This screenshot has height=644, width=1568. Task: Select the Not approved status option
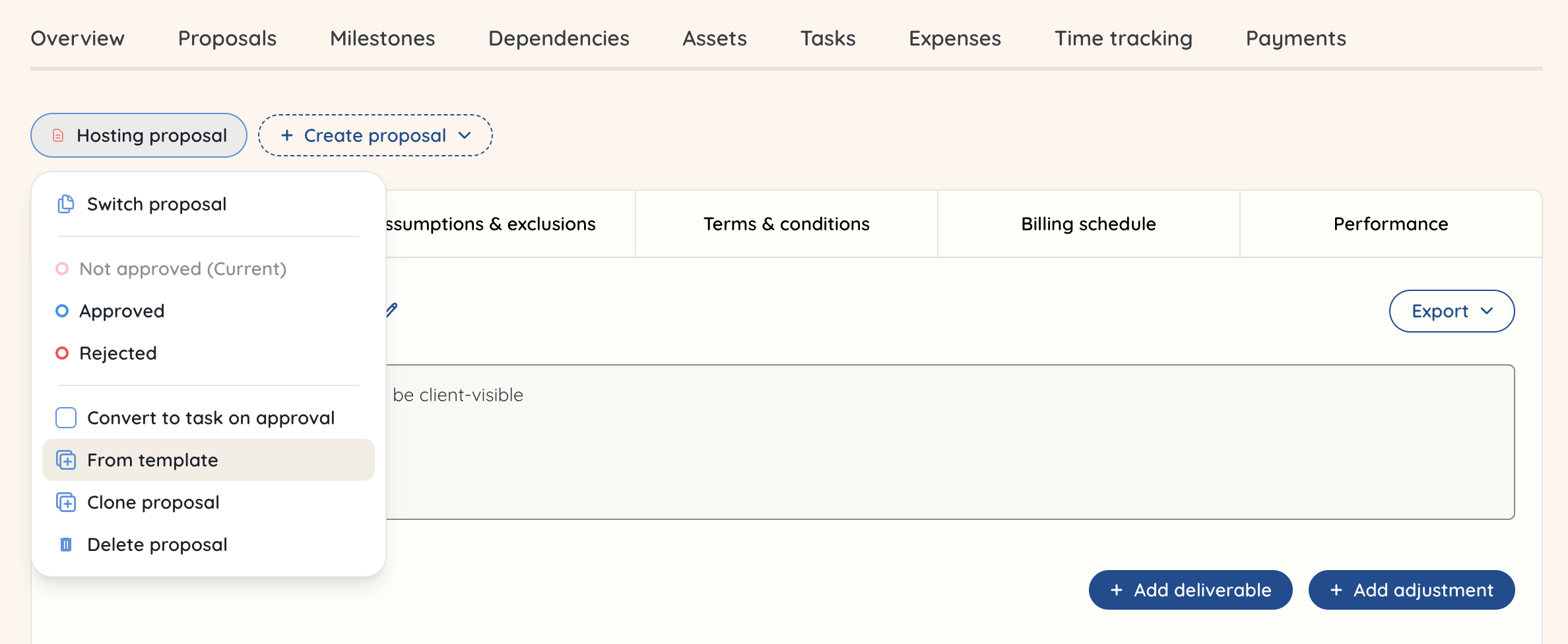point(183,269)
